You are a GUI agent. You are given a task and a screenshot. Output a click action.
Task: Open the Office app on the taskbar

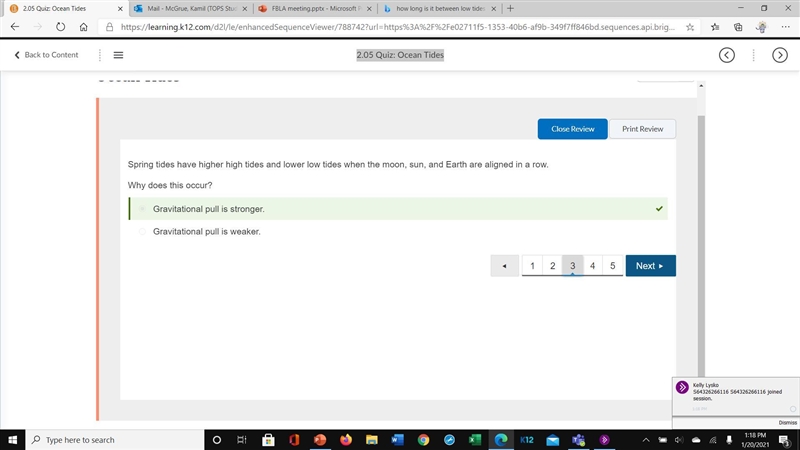point(294,440)
